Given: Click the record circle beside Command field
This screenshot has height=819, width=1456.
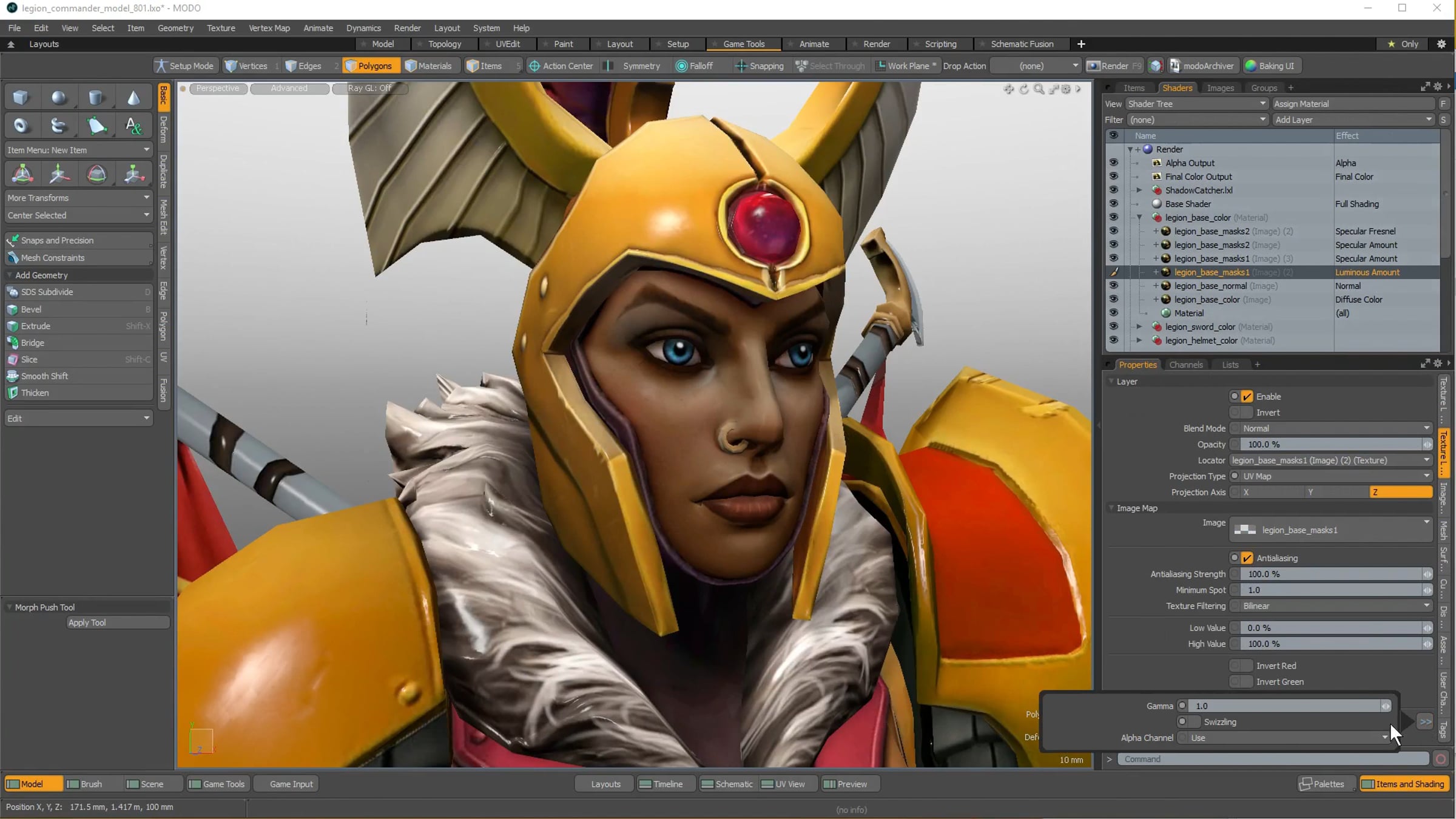Looking at the screenshot, I should tap(1441, 759).
